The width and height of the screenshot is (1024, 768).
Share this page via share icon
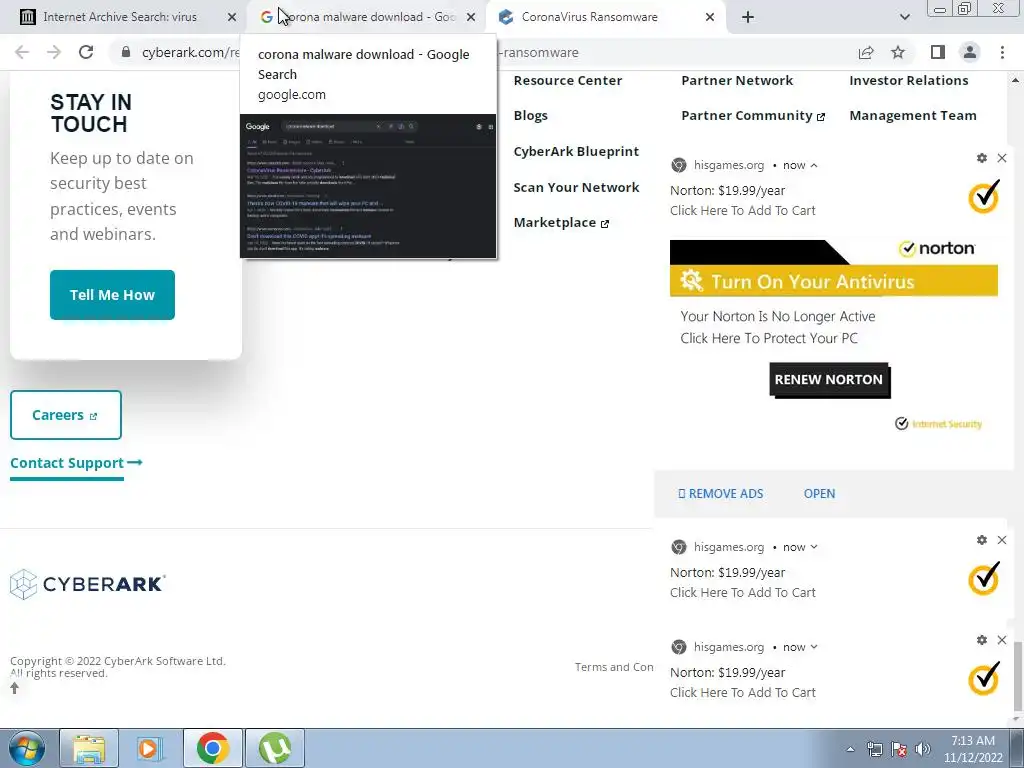tap(866, 52)
